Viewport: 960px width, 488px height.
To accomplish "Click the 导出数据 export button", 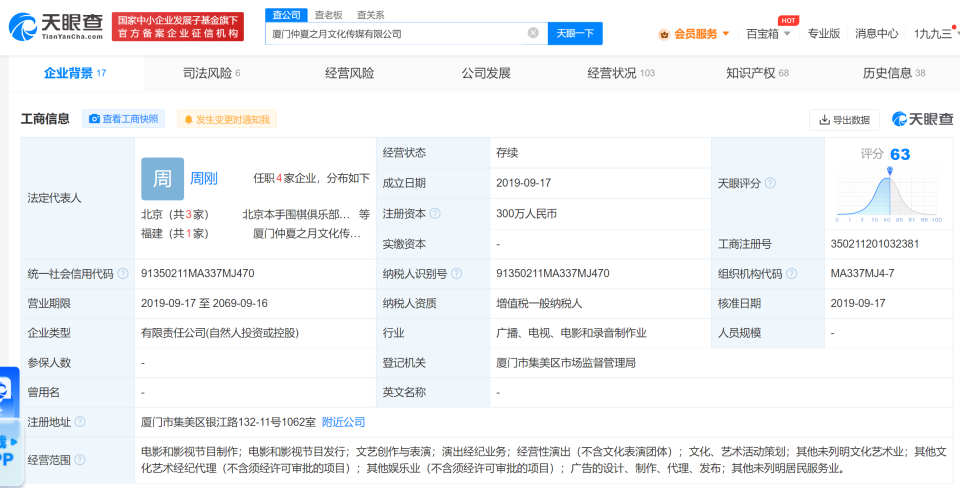I will point(844,120).
